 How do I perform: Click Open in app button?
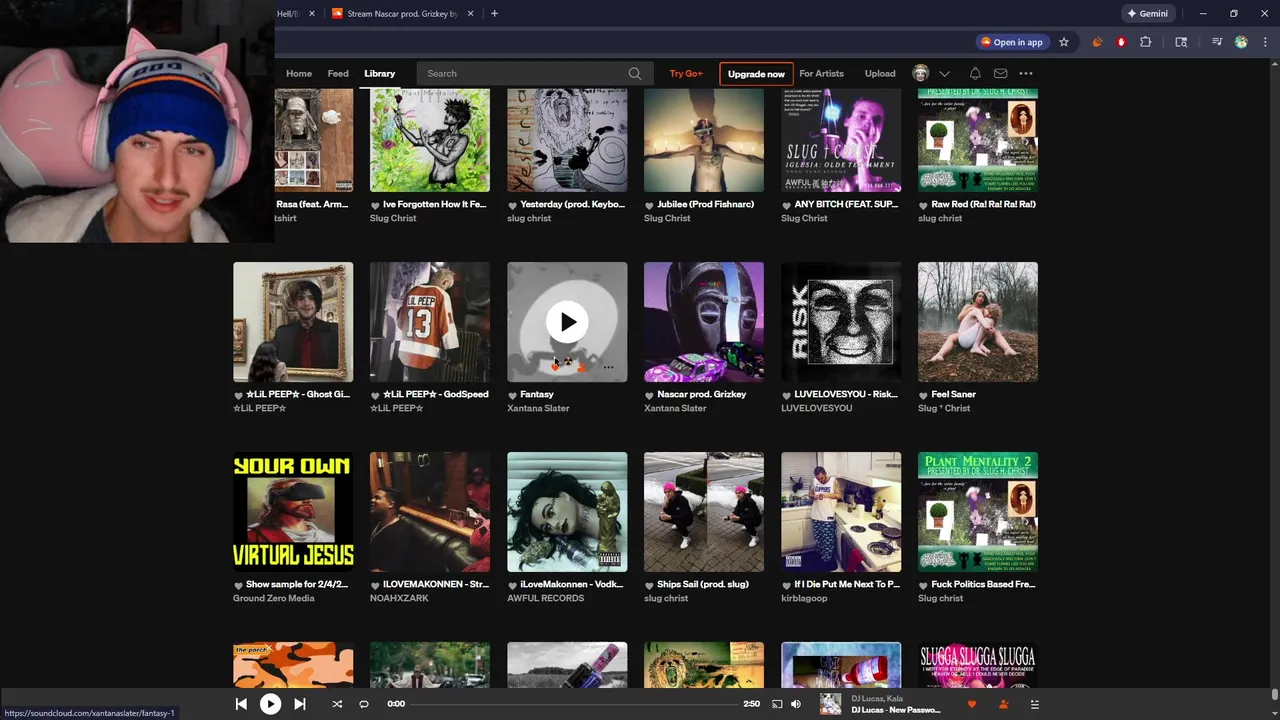(1012, 42)
